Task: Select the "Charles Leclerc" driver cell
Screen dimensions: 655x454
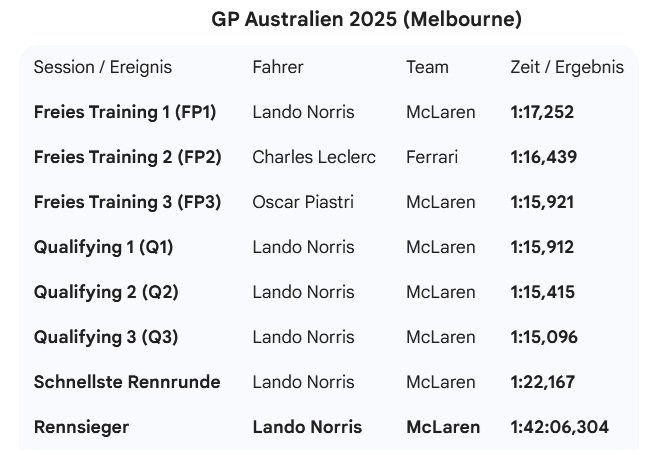Action: click(314, 157)
